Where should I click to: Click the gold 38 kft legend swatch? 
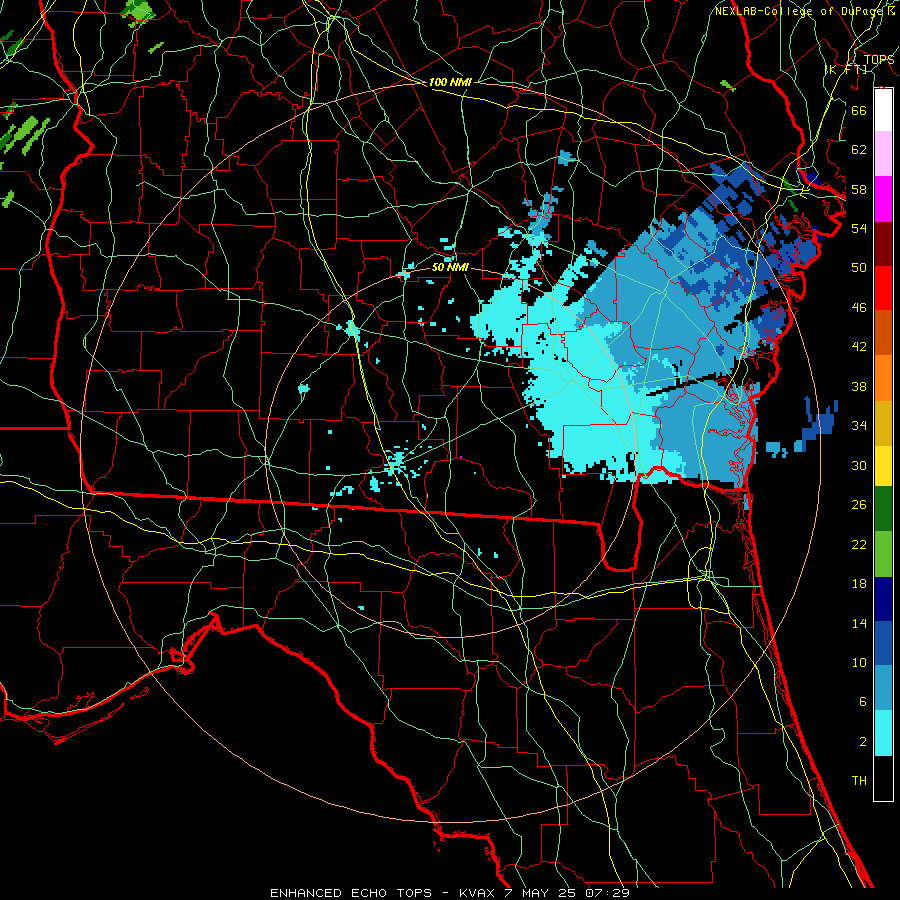click(883, 423)
